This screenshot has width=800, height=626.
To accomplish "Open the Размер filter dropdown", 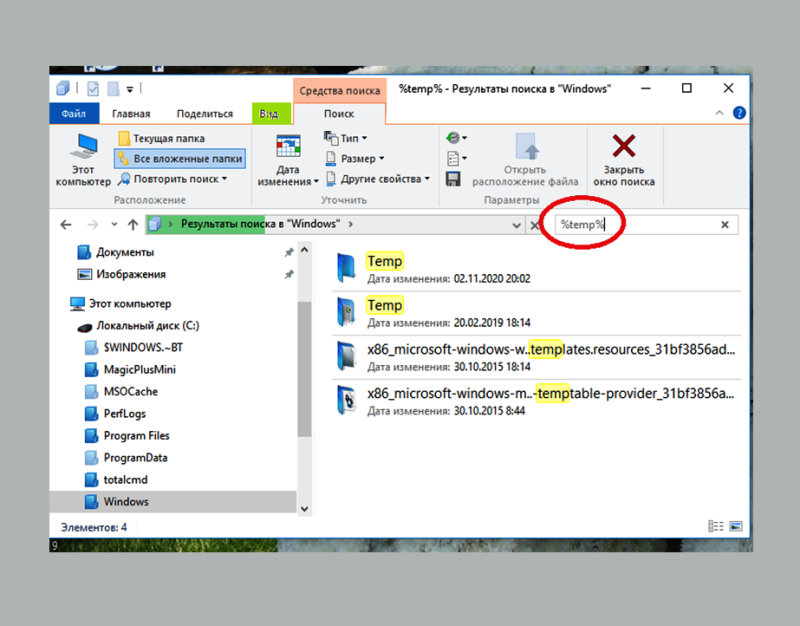I will [352, 158].
